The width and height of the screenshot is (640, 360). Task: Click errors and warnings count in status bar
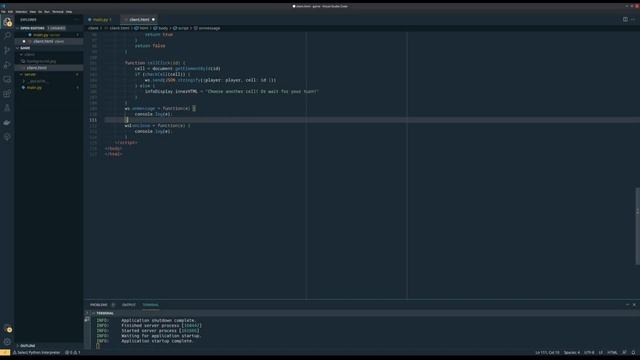[x=73, y=353]
